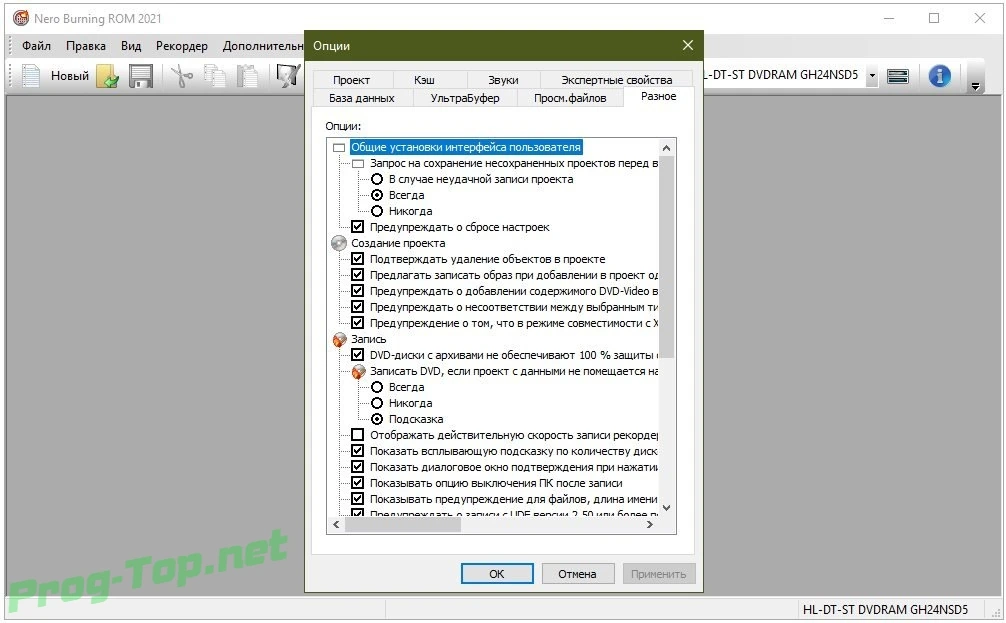Open the УльтраБуфер tab
The height and width of the screenshot is (623, 1006).
pos(465,98)
